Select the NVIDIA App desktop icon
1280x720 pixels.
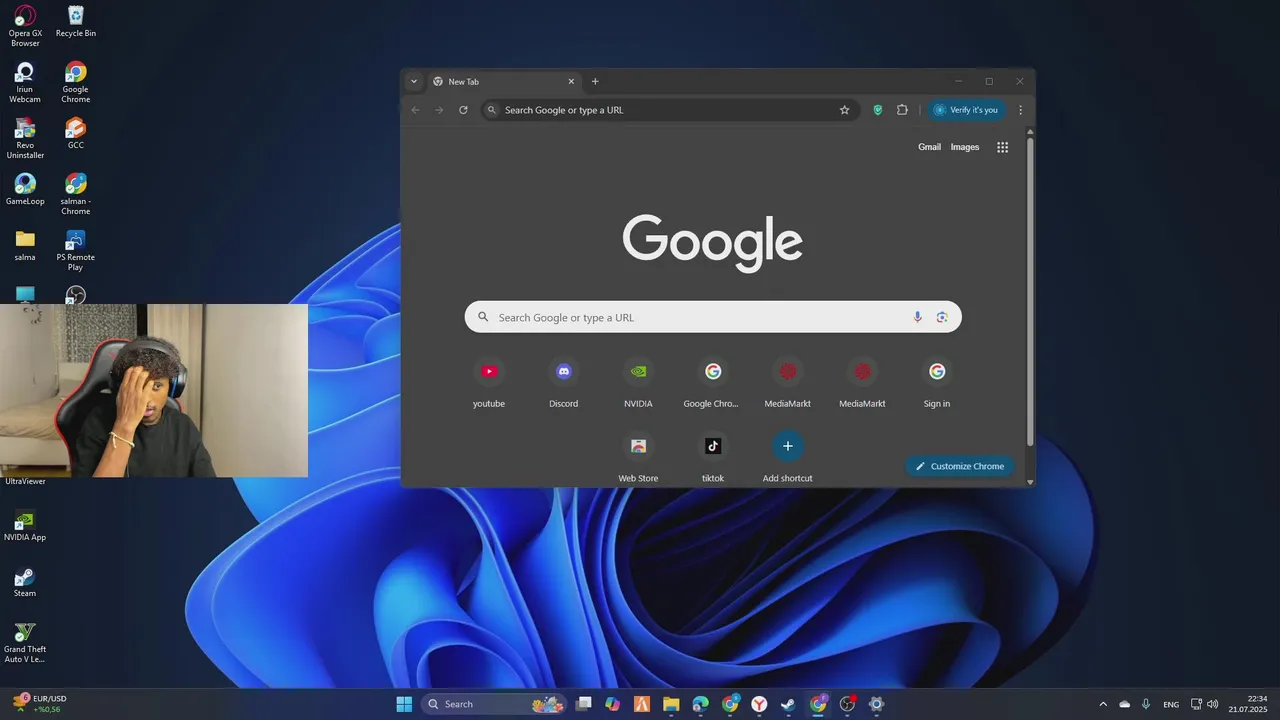click(x=25, y=526)
